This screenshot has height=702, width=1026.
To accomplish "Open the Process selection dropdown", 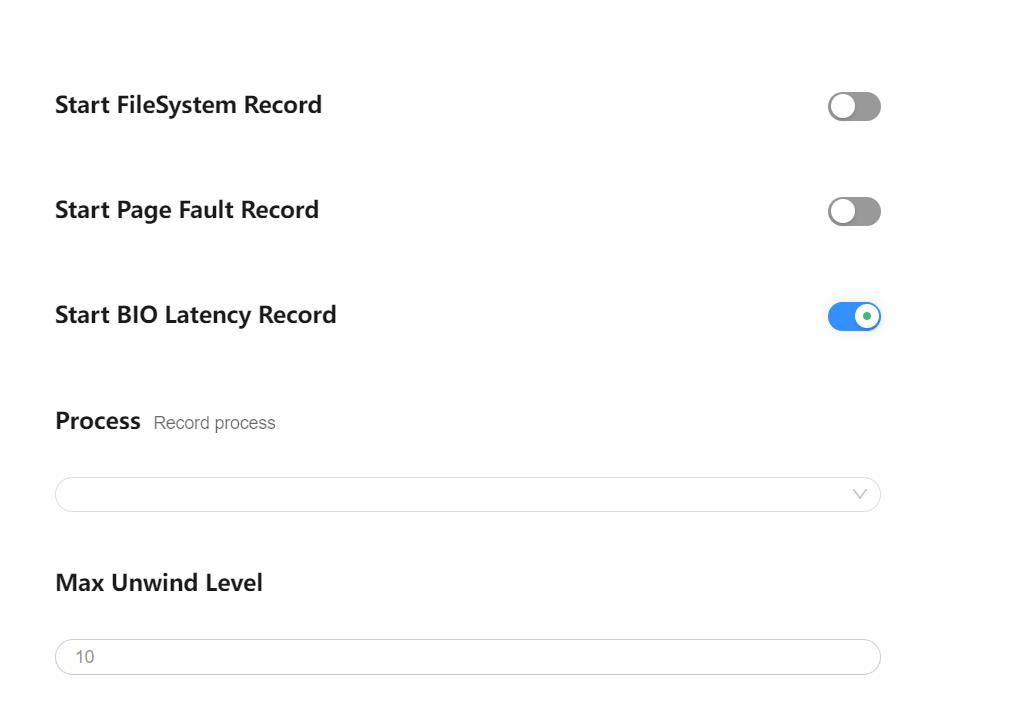I will 467,495.
